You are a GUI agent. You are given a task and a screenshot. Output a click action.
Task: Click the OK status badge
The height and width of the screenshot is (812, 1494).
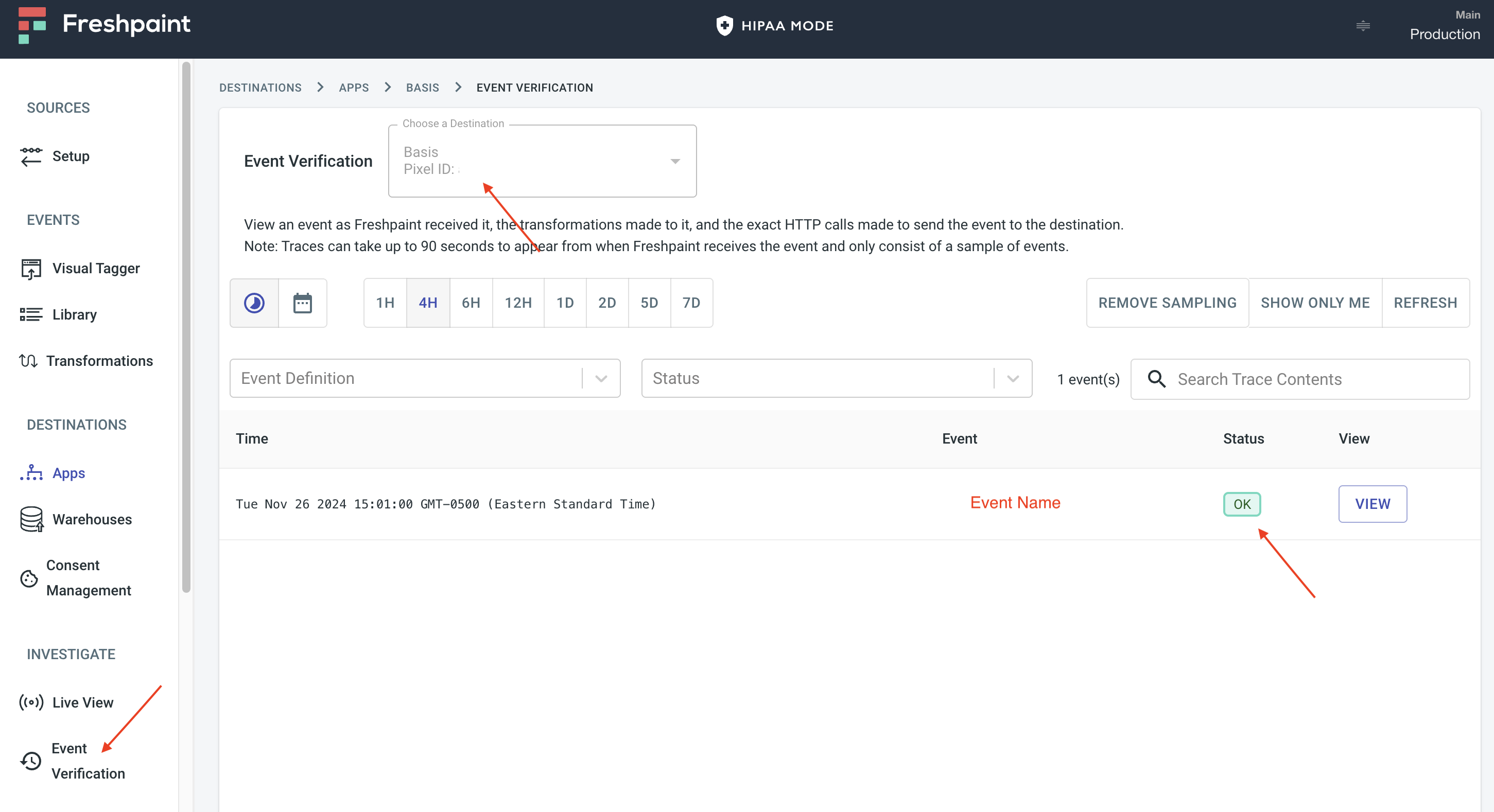[x=1242, y=504]
